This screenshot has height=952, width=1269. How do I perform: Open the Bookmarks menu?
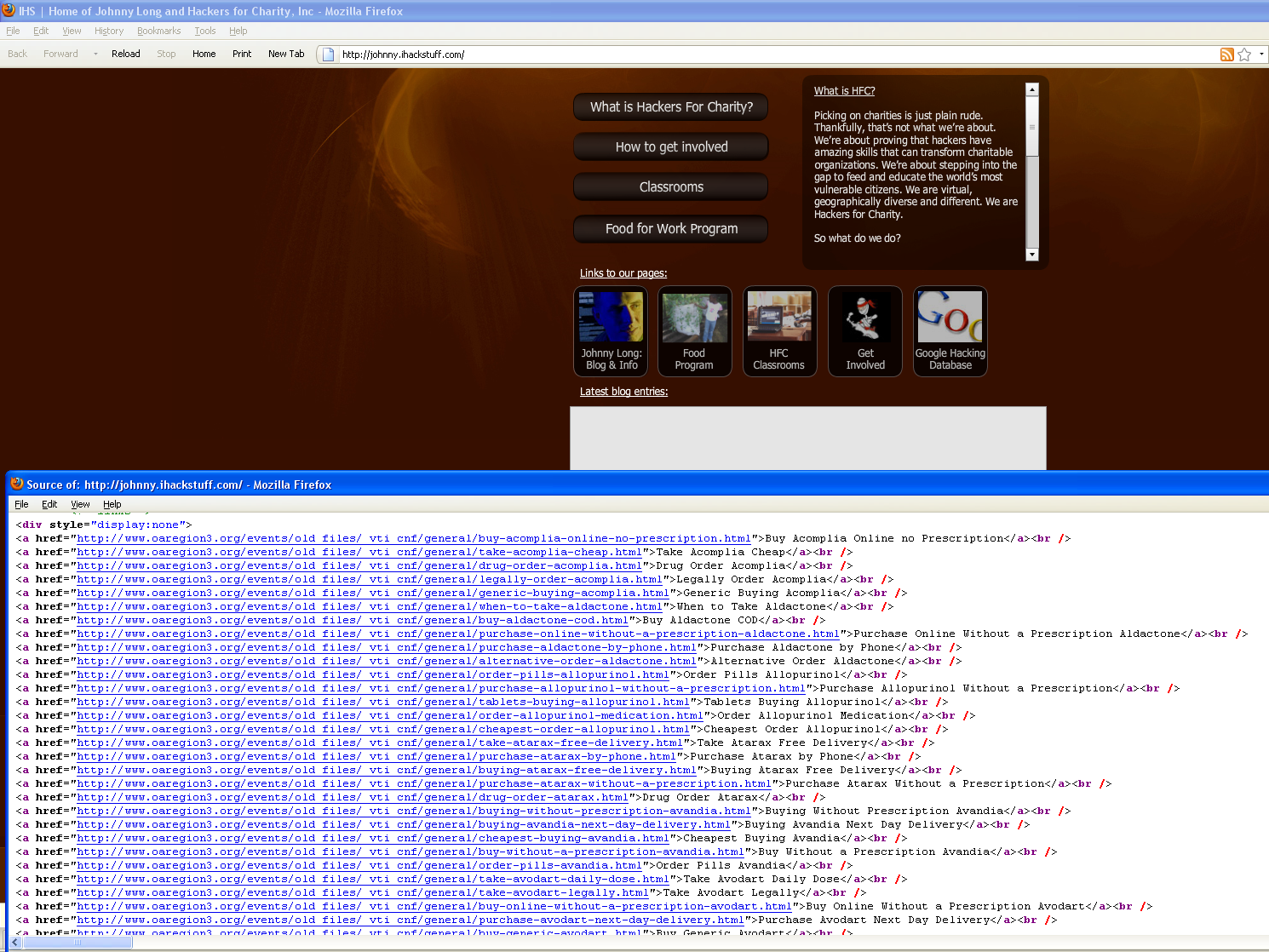coord(158,31)
